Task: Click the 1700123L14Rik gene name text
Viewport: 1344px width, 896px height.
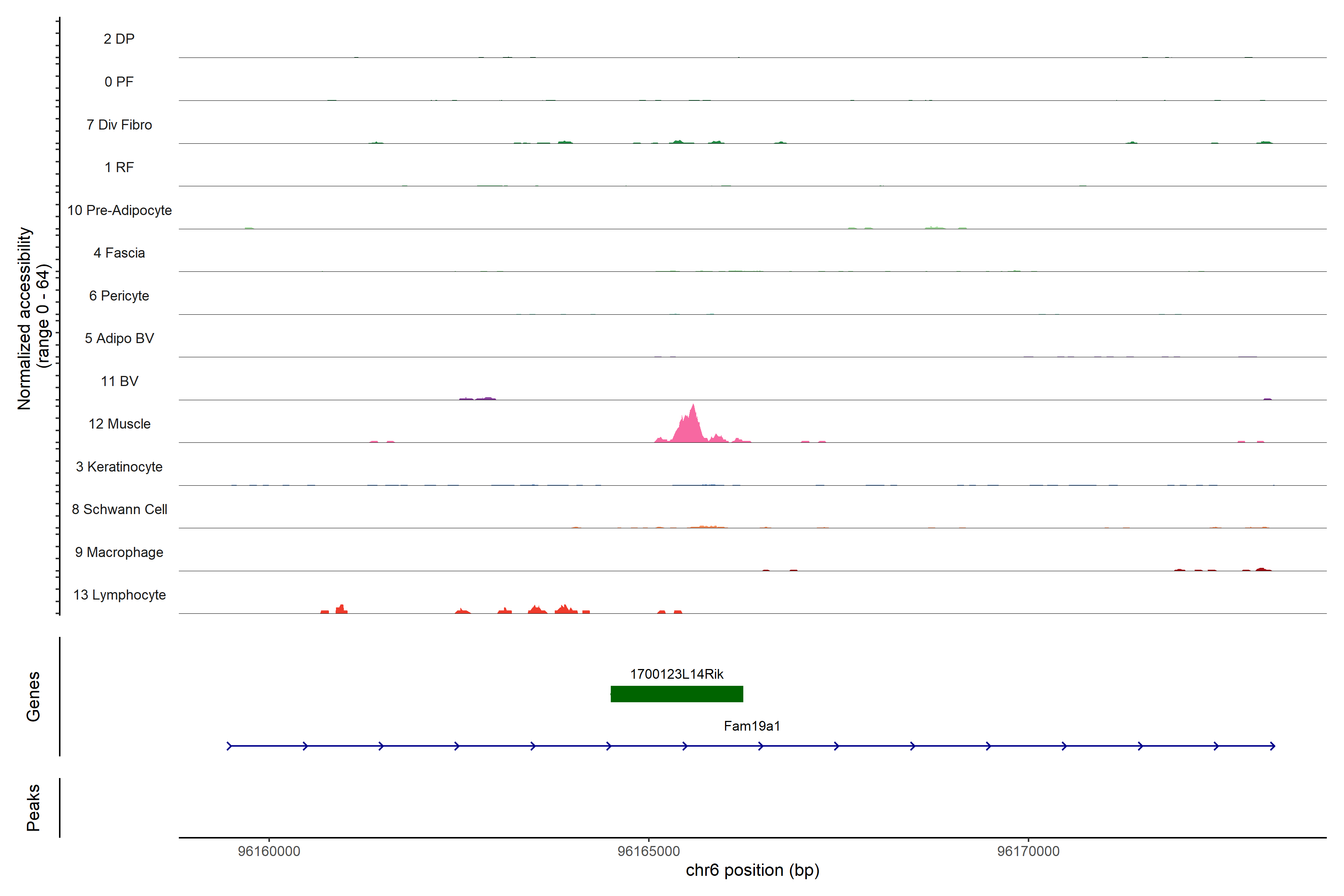Action: pyautogui.click(x=676, y=674)
